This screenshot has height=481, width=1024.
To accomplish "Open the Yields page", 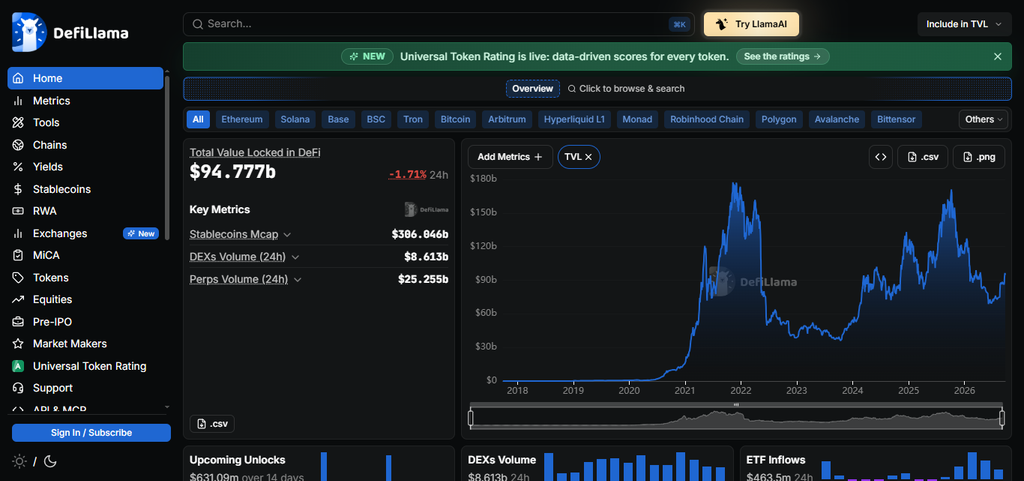I will [x=85, y=167].
